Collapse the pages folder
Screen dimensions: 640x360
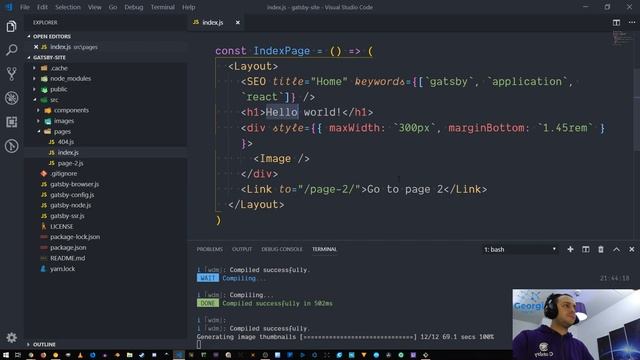[62, 131]
